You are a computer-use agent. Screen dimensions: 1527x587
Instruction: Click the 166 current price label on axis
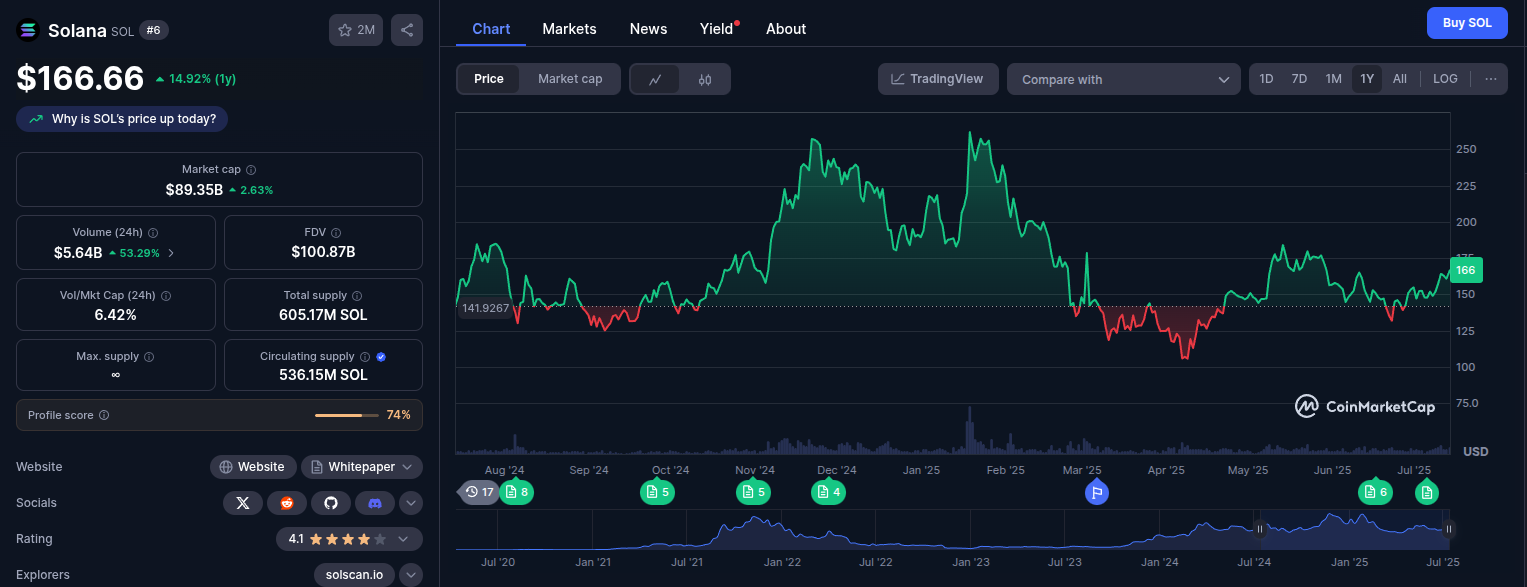point(1466,270)
